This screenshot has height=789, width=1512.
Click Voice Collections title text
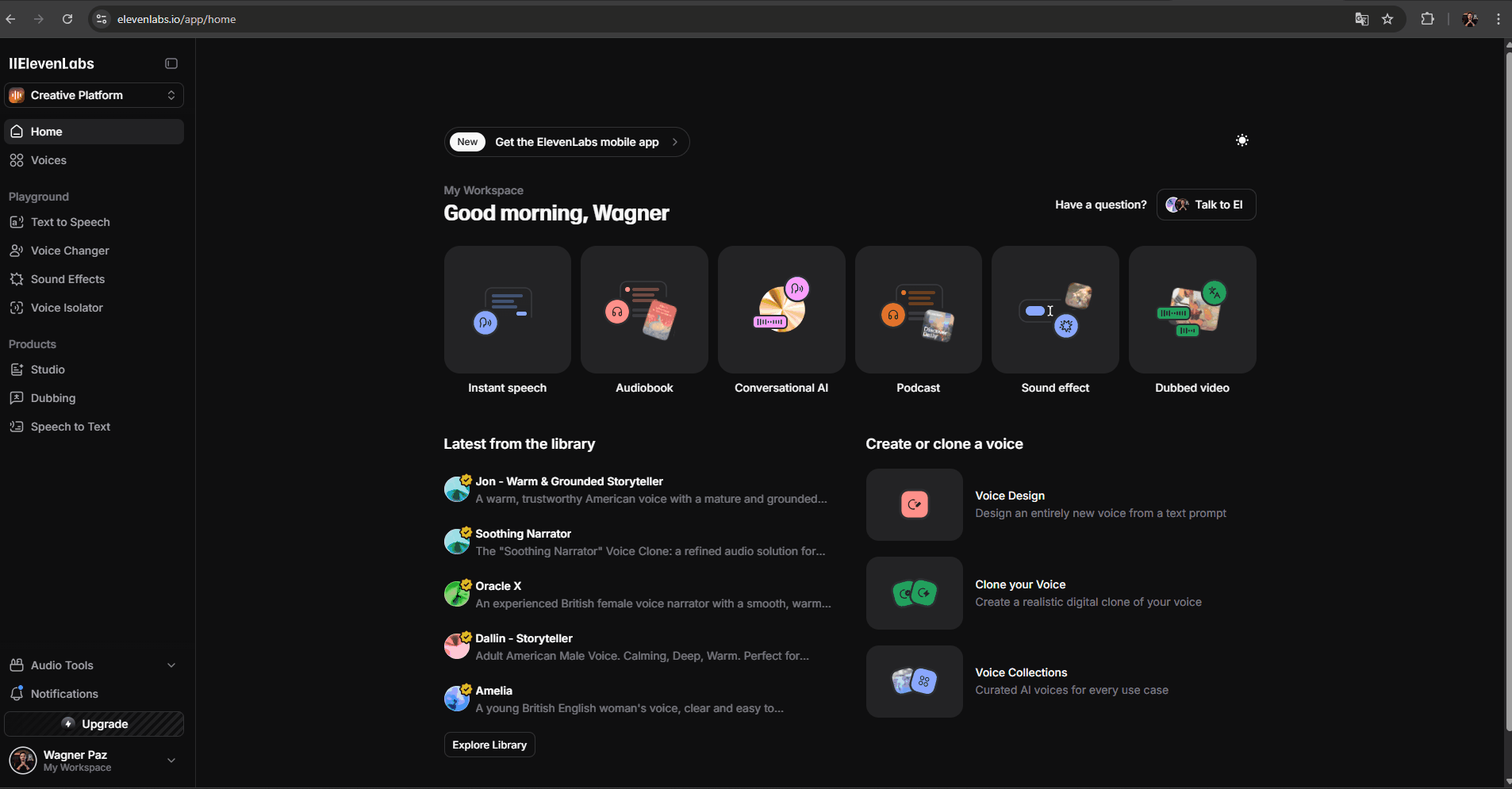pyautogui.click(x=1021, y=672)
